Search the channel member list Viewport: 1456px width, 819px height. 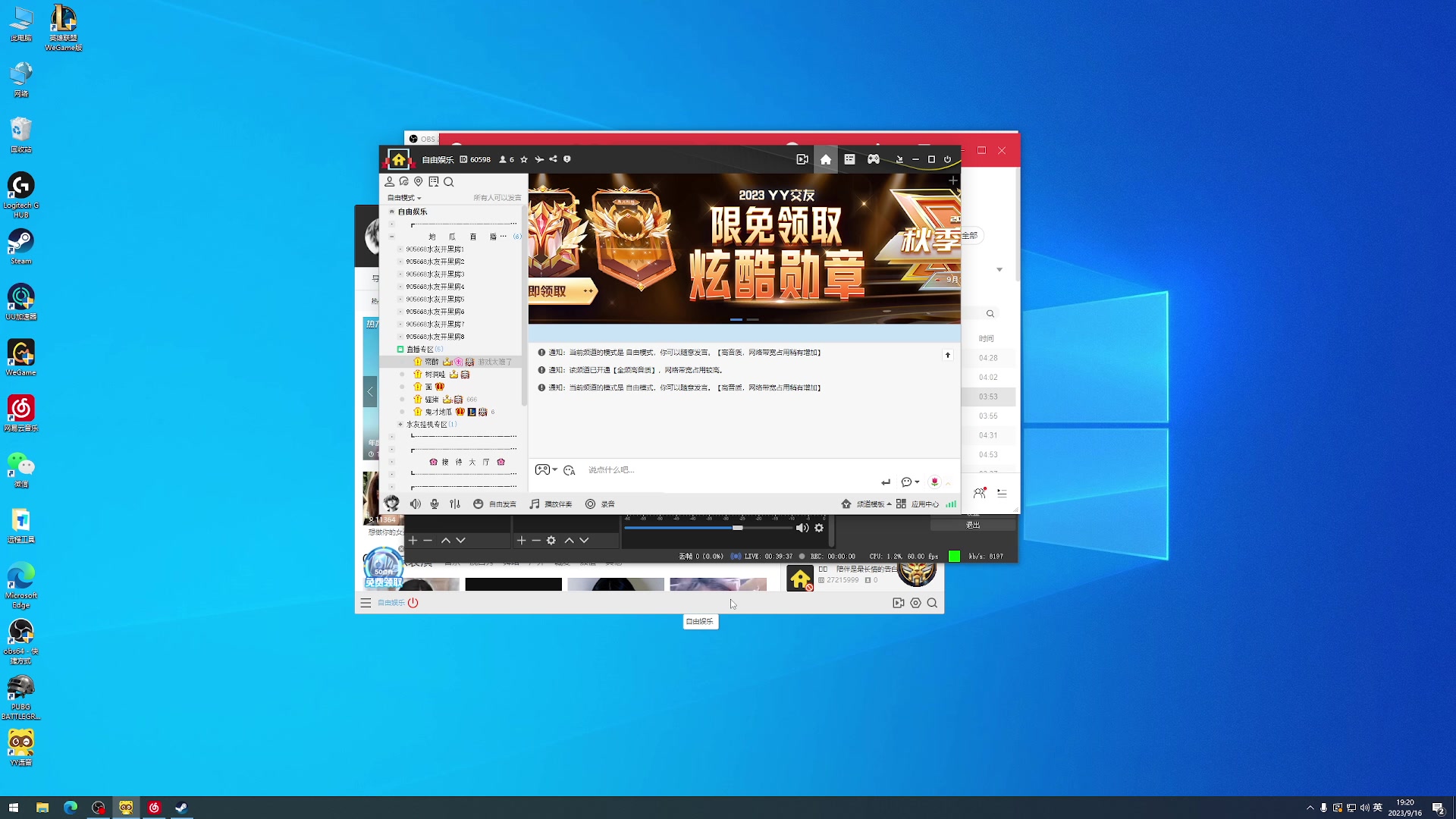449,181
